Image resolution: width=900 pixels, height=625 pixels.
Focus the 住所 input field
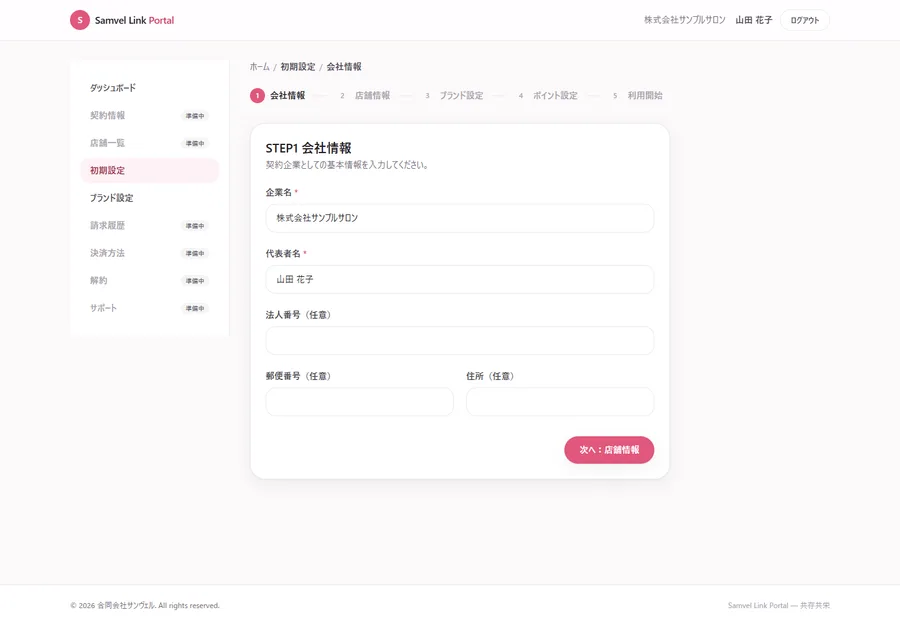click(x=560, y=402)
